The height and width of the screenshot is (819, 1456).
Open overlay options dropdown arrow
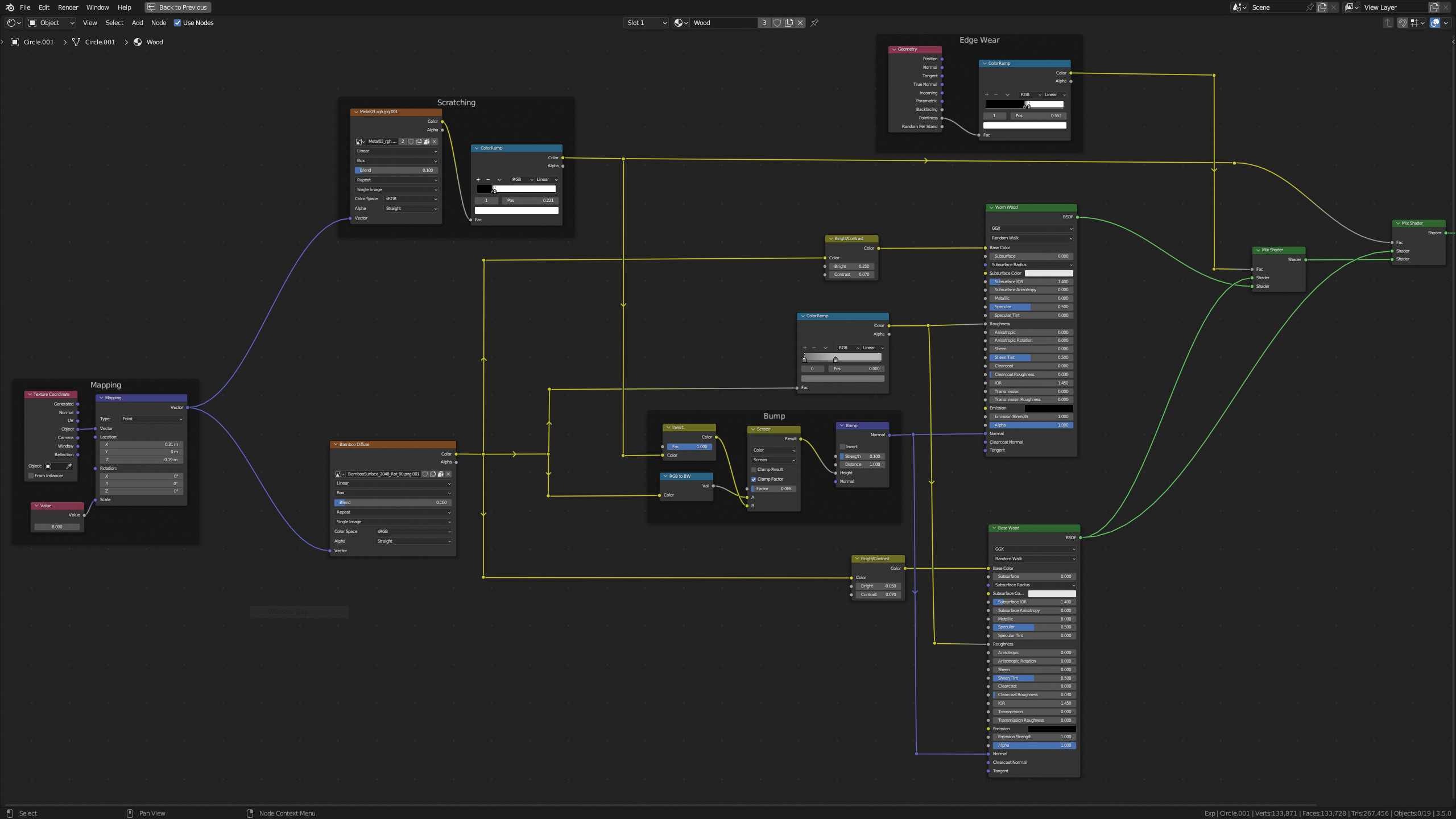[x=1446, y=23]
